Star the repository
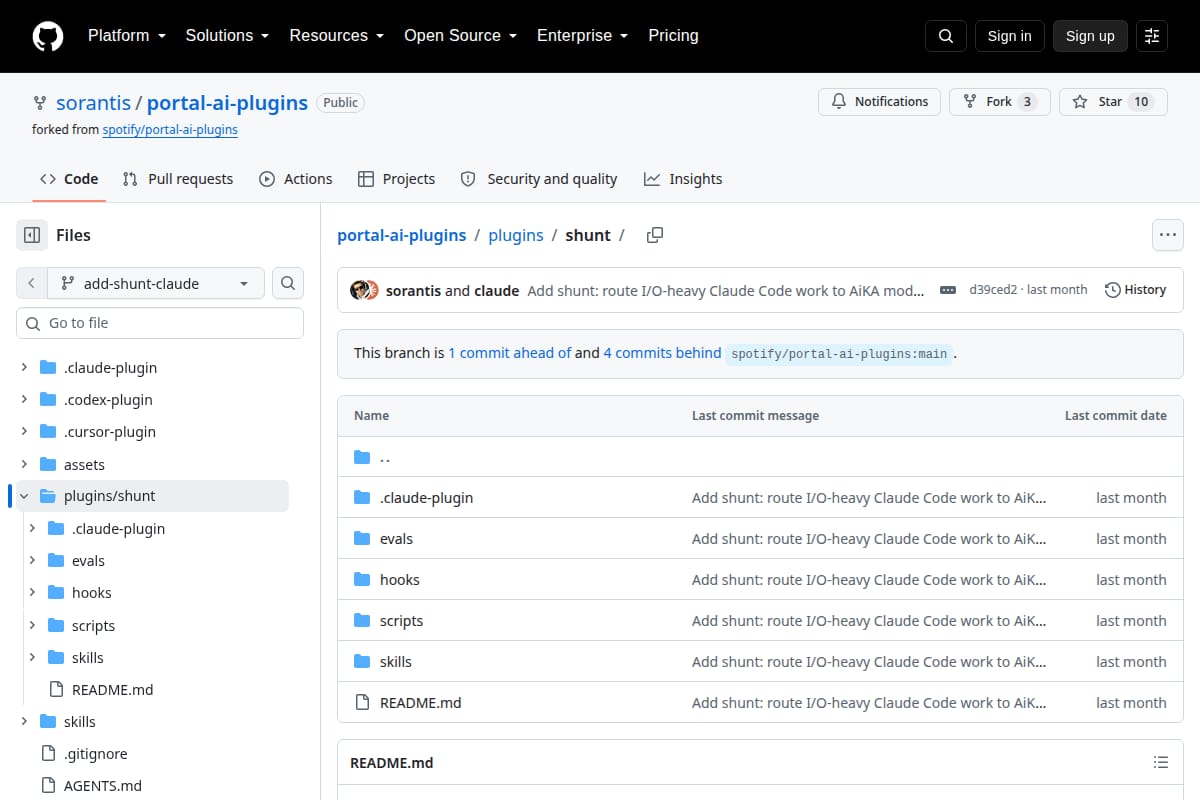Image resolution: width=1200 pixels, height=800 pixels. (1113, 101)
